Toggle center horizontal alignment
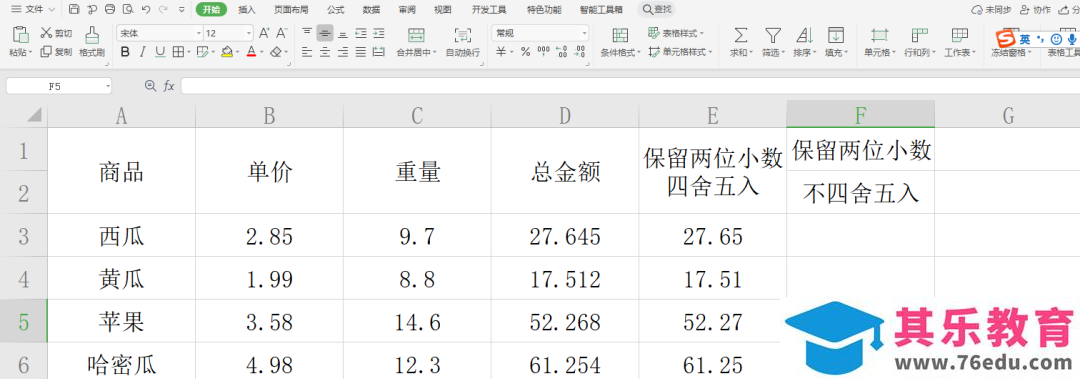 pos(324,52)
